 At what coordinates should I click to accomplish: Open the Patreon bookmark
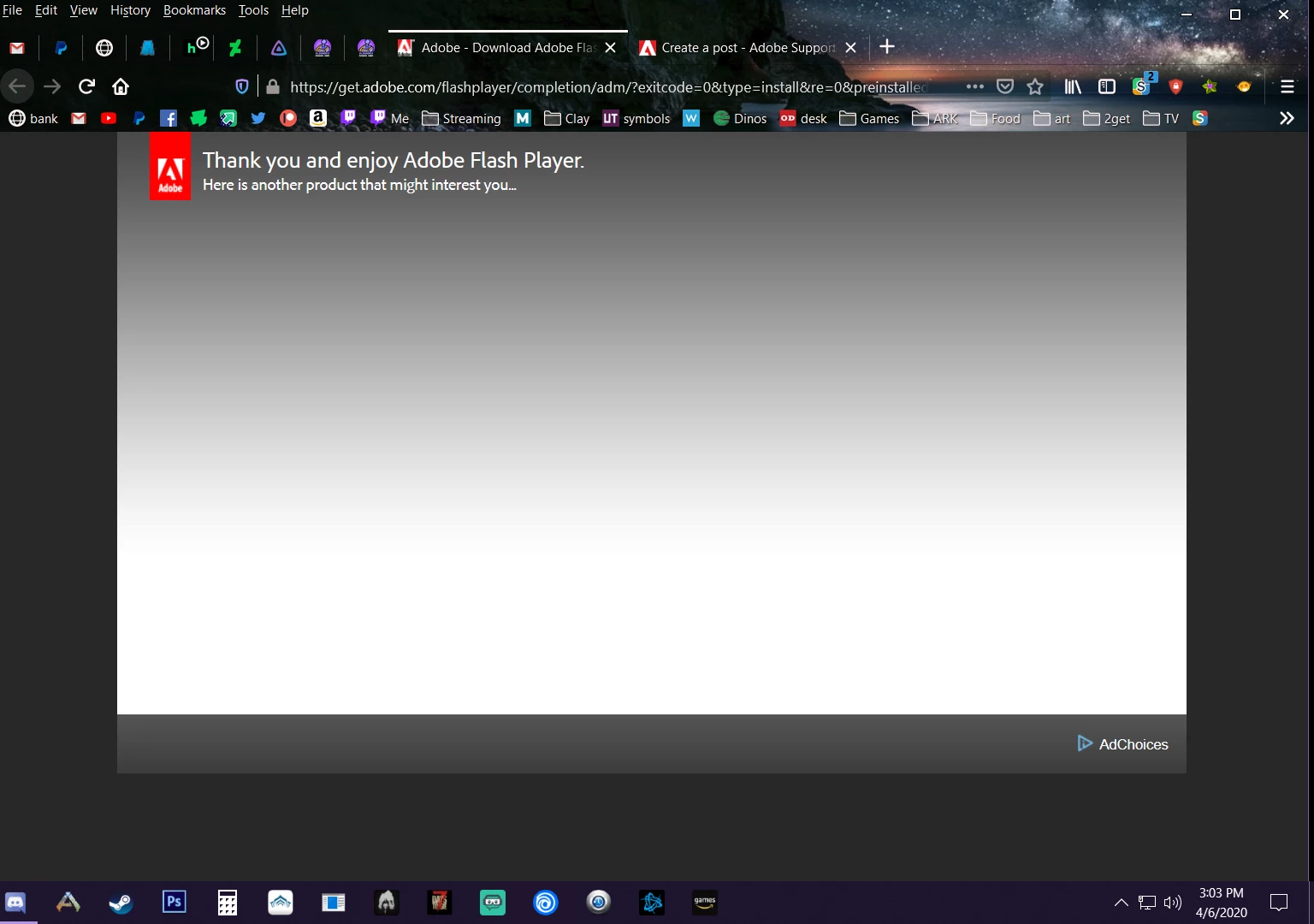(288, 118)
